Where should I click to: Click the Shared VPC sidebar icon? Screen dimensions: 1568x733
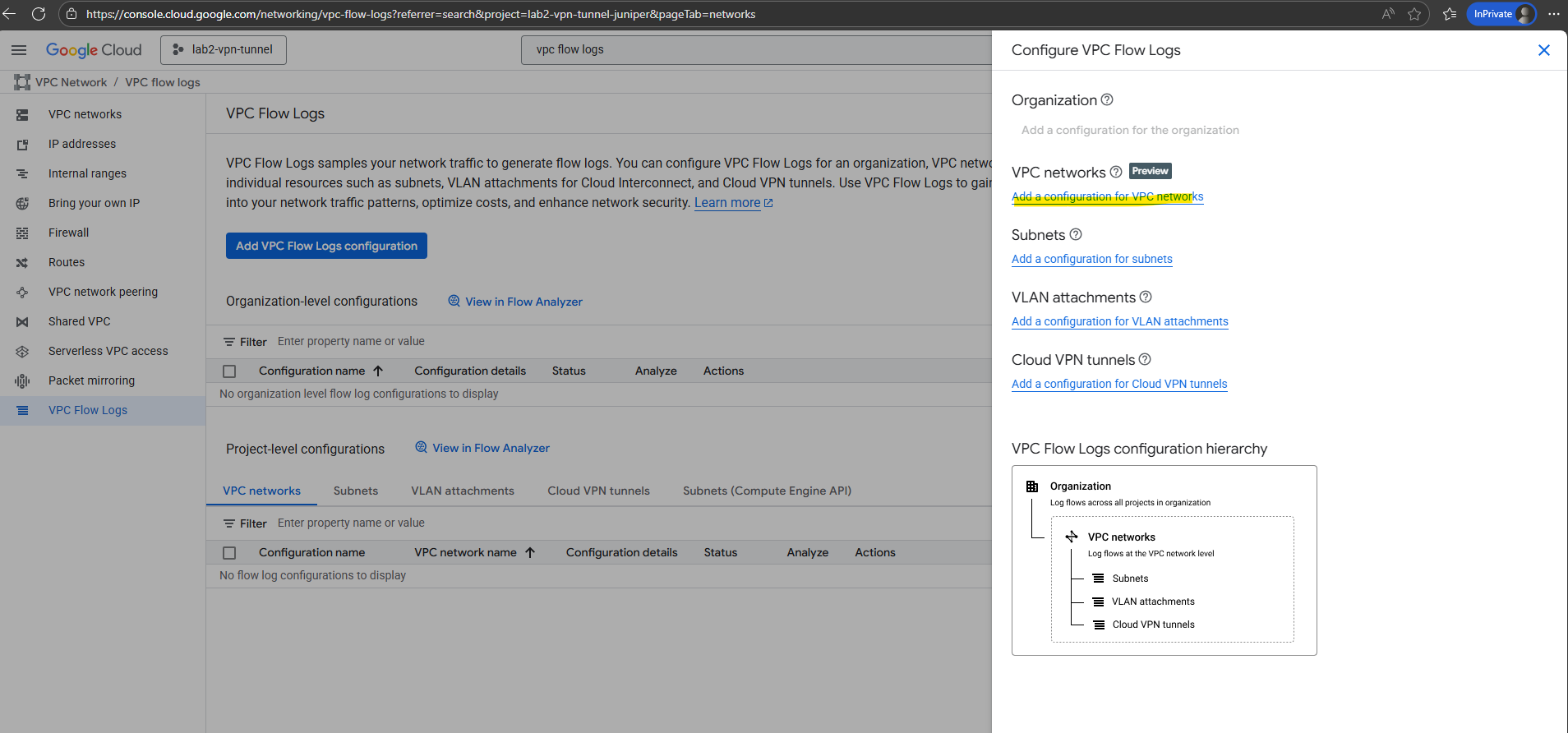(x=22, y=322)
